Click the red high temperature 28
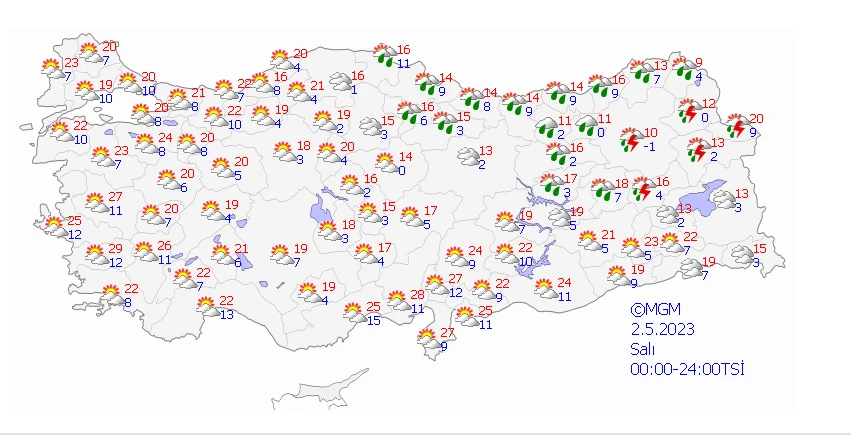Viewport: 851px width, 435px height. (x=417, y=295)
